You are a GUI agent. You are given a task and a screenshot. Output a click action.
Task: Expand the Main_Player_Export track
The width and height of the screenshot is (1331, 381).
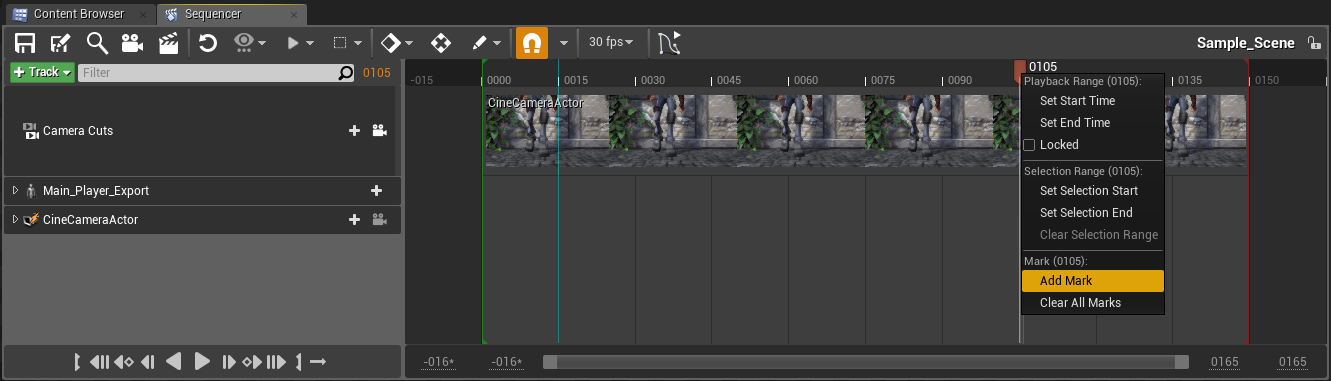pos(15,190)
